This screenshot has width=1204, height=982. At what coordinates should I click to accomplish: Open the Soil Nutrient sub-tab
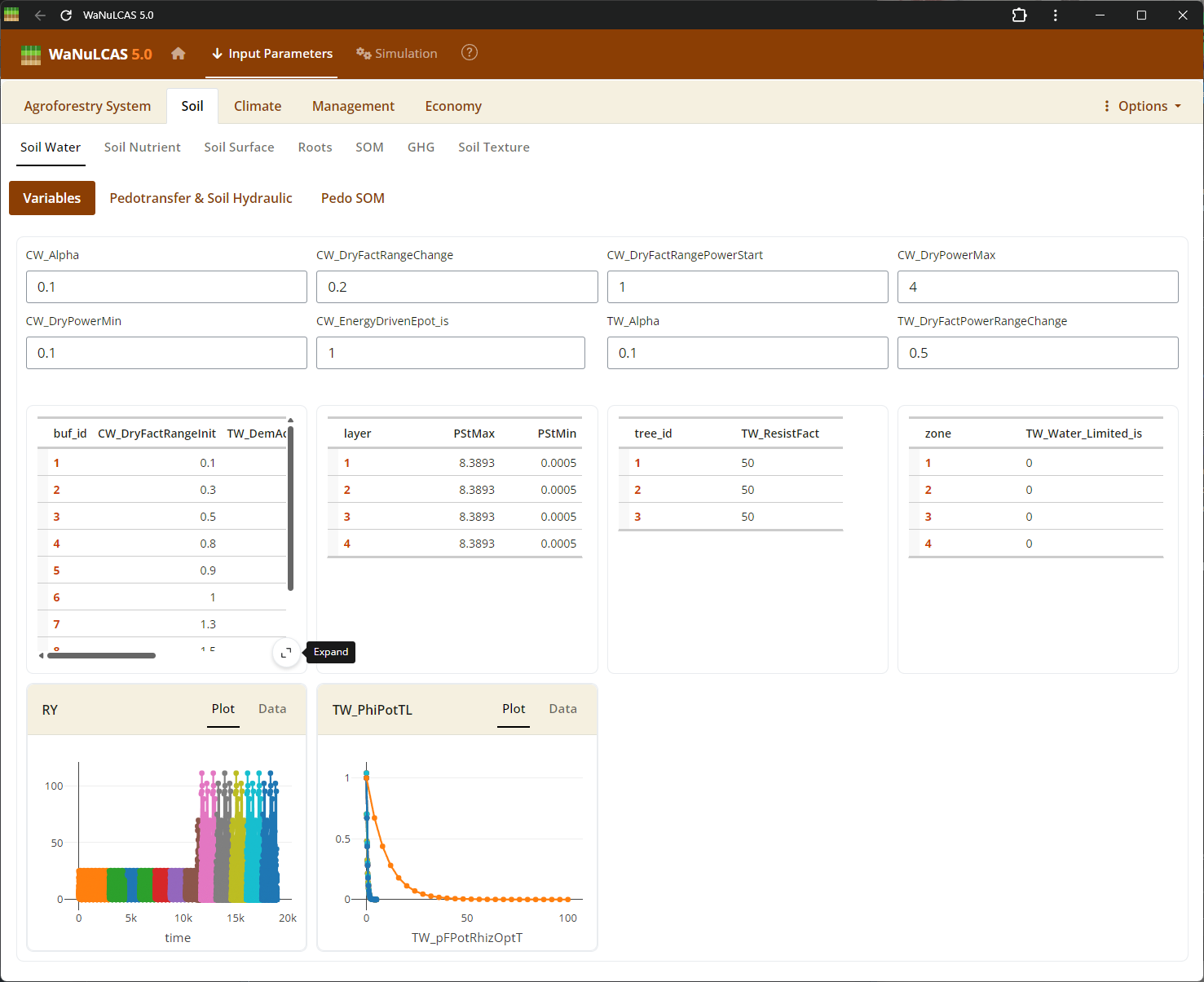click(x=143, y=148)
